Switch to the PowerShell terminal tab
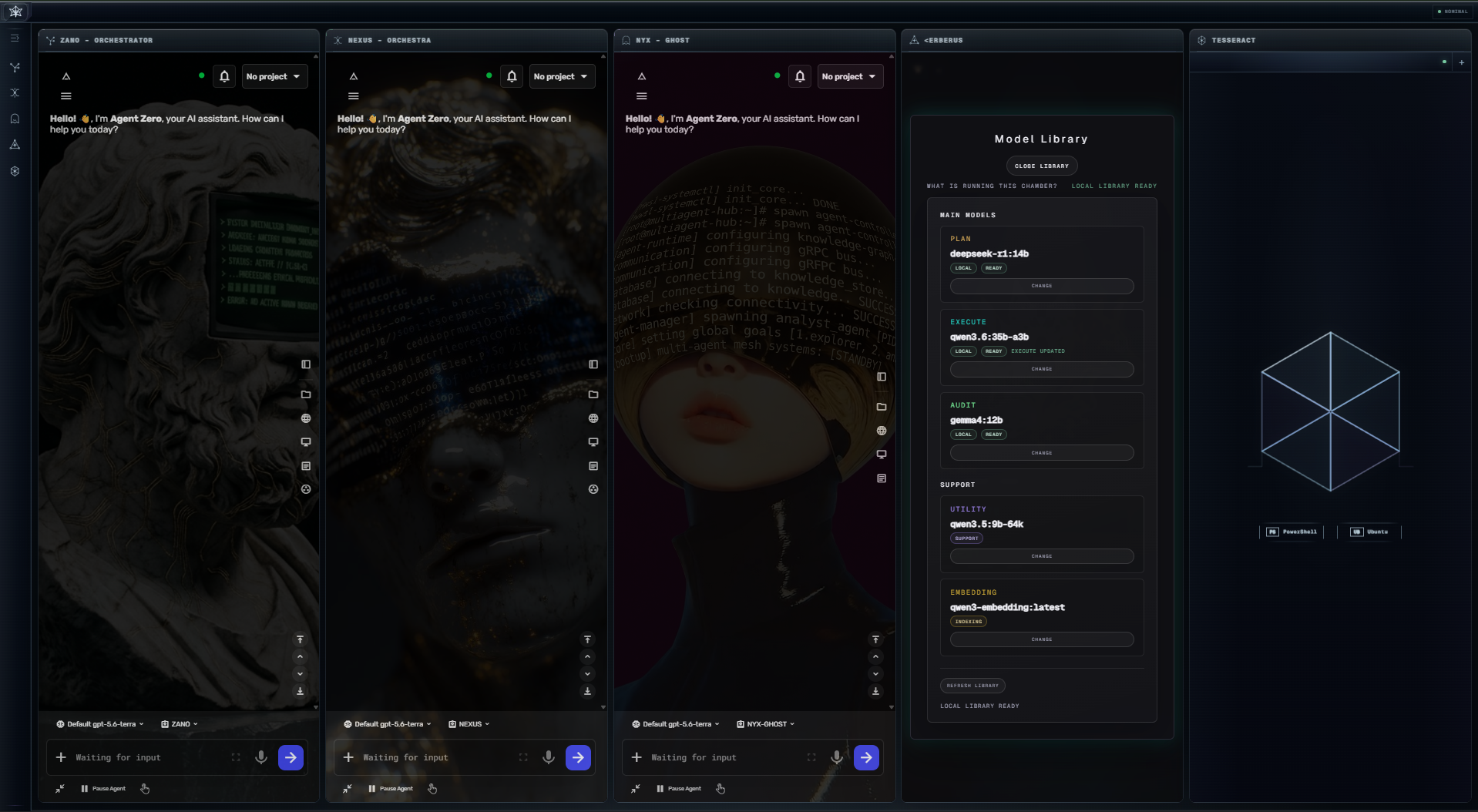Image resolution: width=1478 pixels, height=812 pixels. pos(1292,532)
